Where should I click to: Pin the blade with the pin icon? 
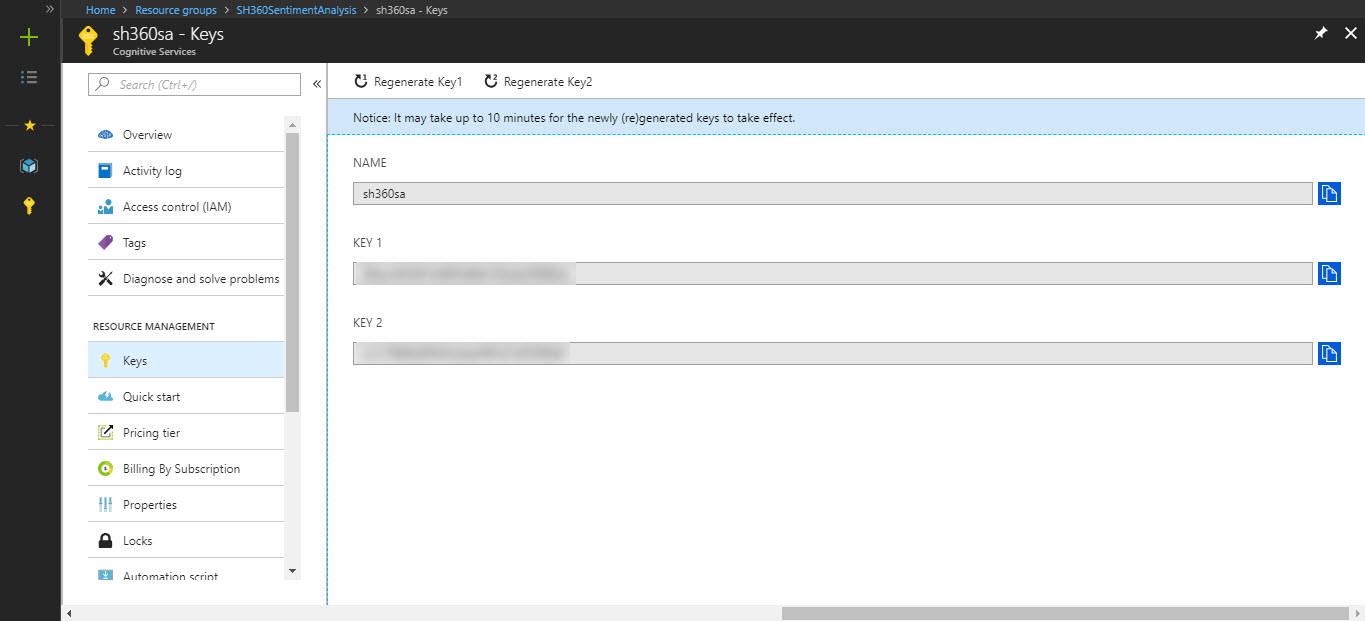point(1320,33)
